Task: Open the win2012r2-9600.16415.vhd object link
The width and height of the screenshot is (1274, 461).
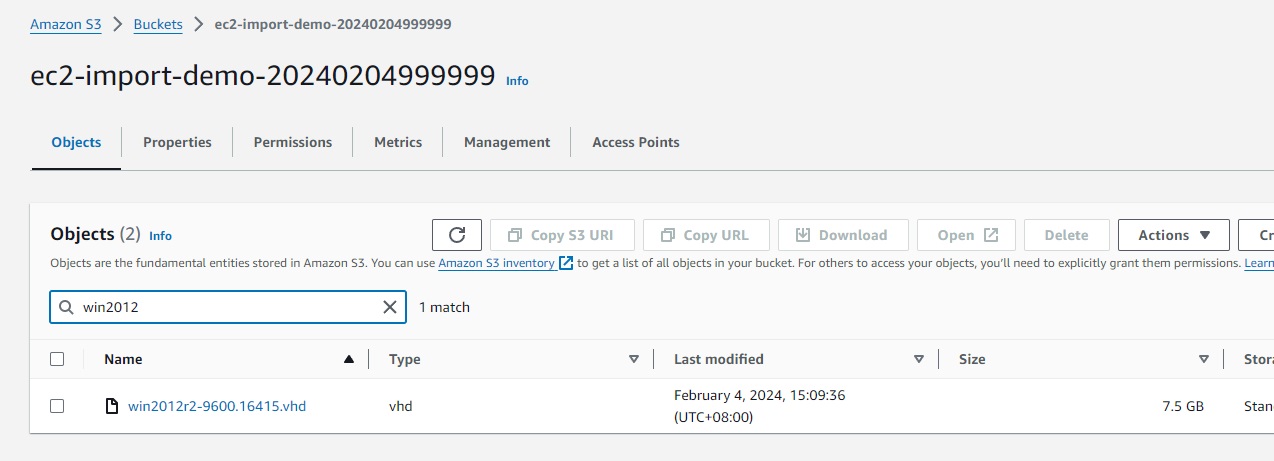Action: 217,406
